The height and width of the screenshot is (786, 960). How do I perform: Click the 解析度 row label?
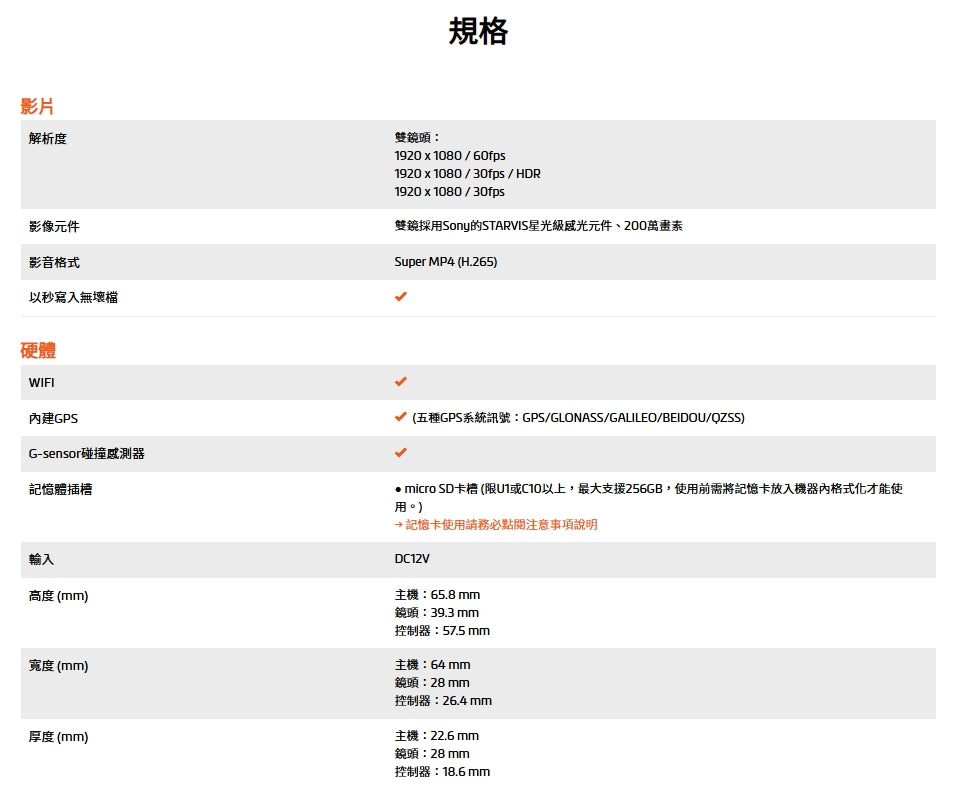[48, 138]
